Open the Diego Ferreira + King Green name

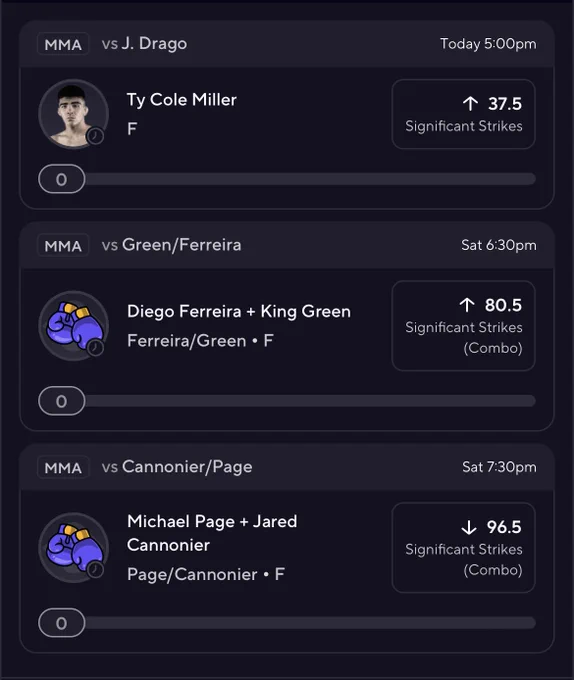click(x=239, y=311)
